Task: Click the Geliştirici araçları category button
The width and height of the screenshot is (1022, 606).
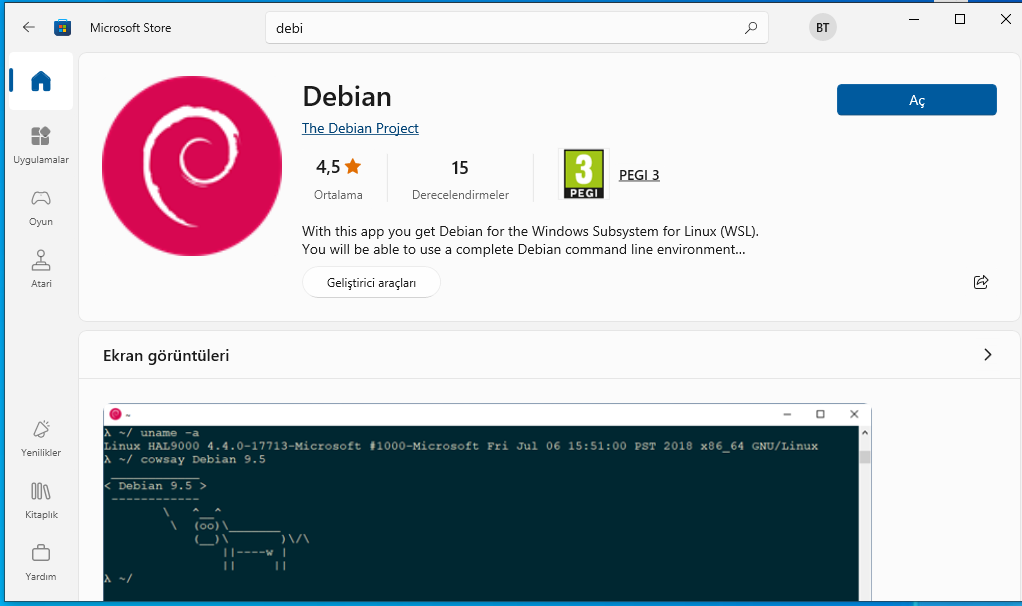Action: pyautogui.click(x=371, y=283)
